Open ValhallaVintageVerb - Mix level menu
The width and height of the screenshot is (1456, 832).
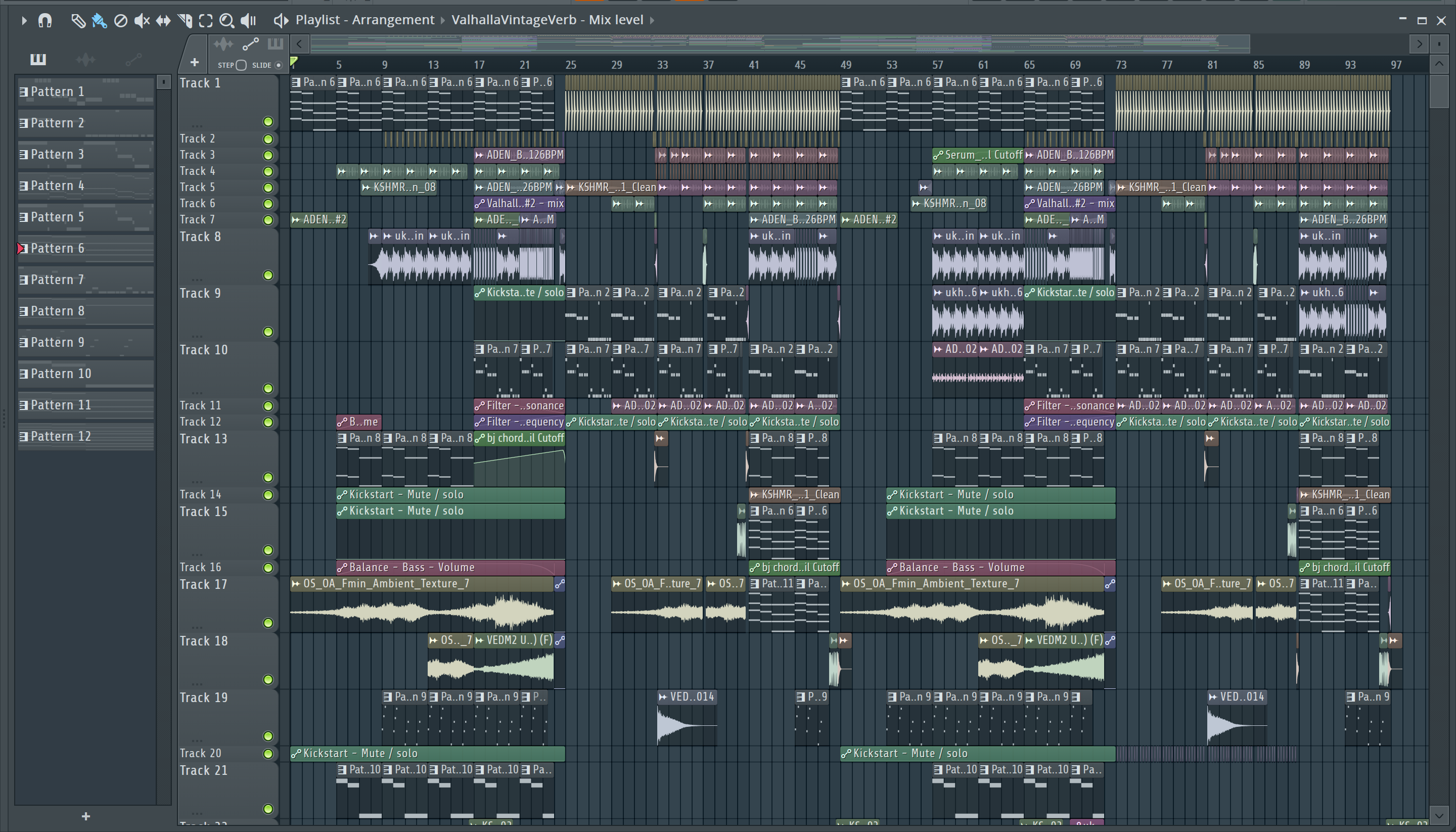(548, 20)
